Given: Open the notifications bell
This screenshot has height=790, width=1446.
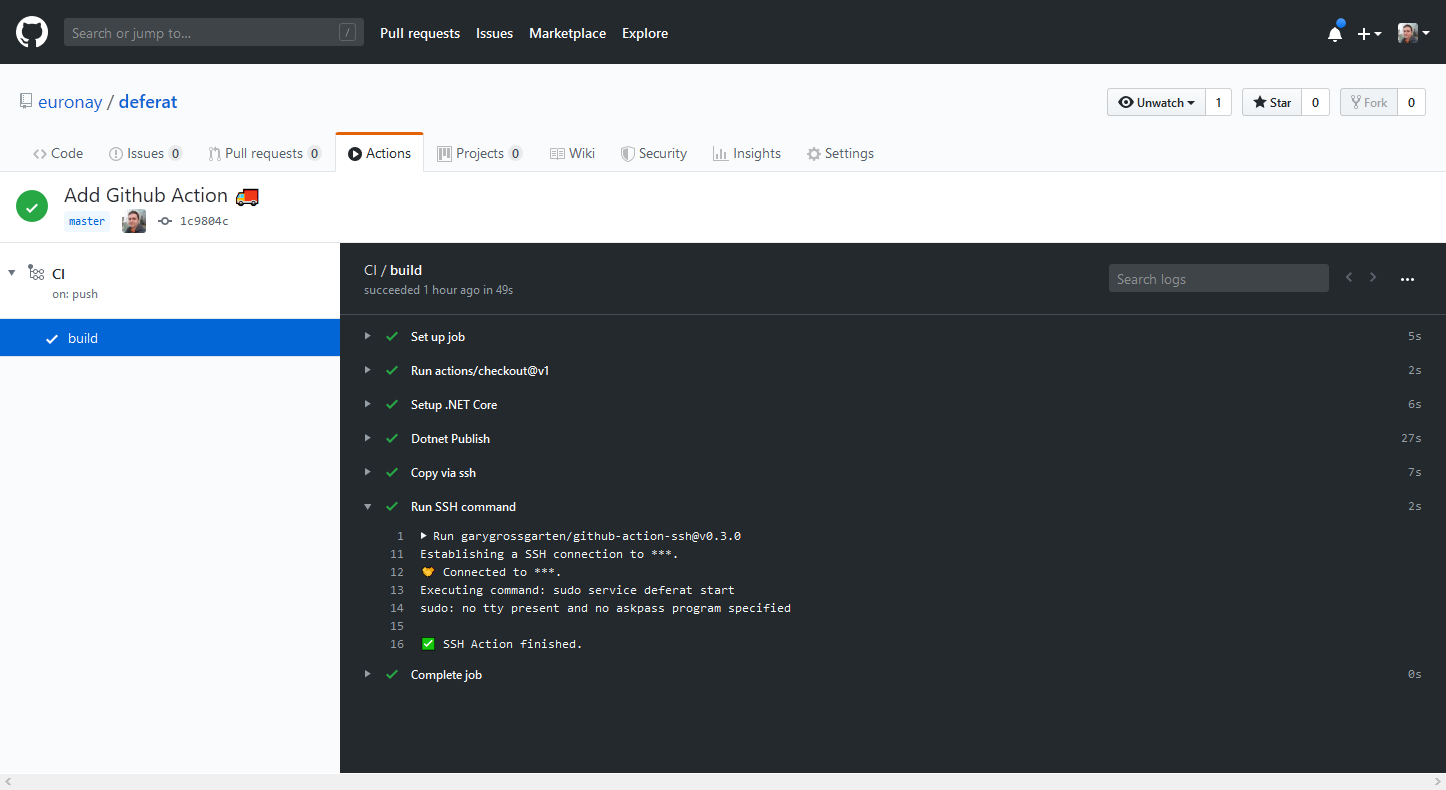Looking at the screenshot, I should 1335,33.
